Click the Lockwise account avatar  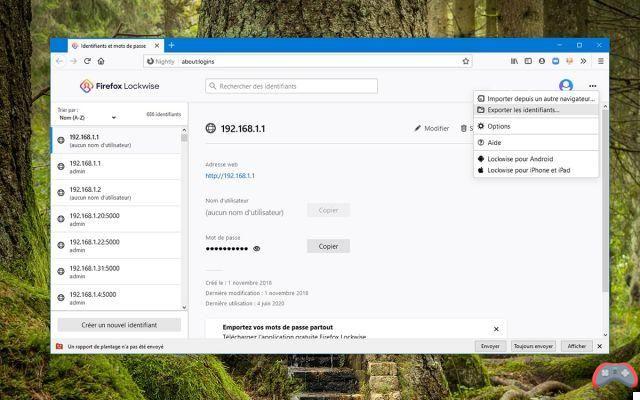[566, 86]
